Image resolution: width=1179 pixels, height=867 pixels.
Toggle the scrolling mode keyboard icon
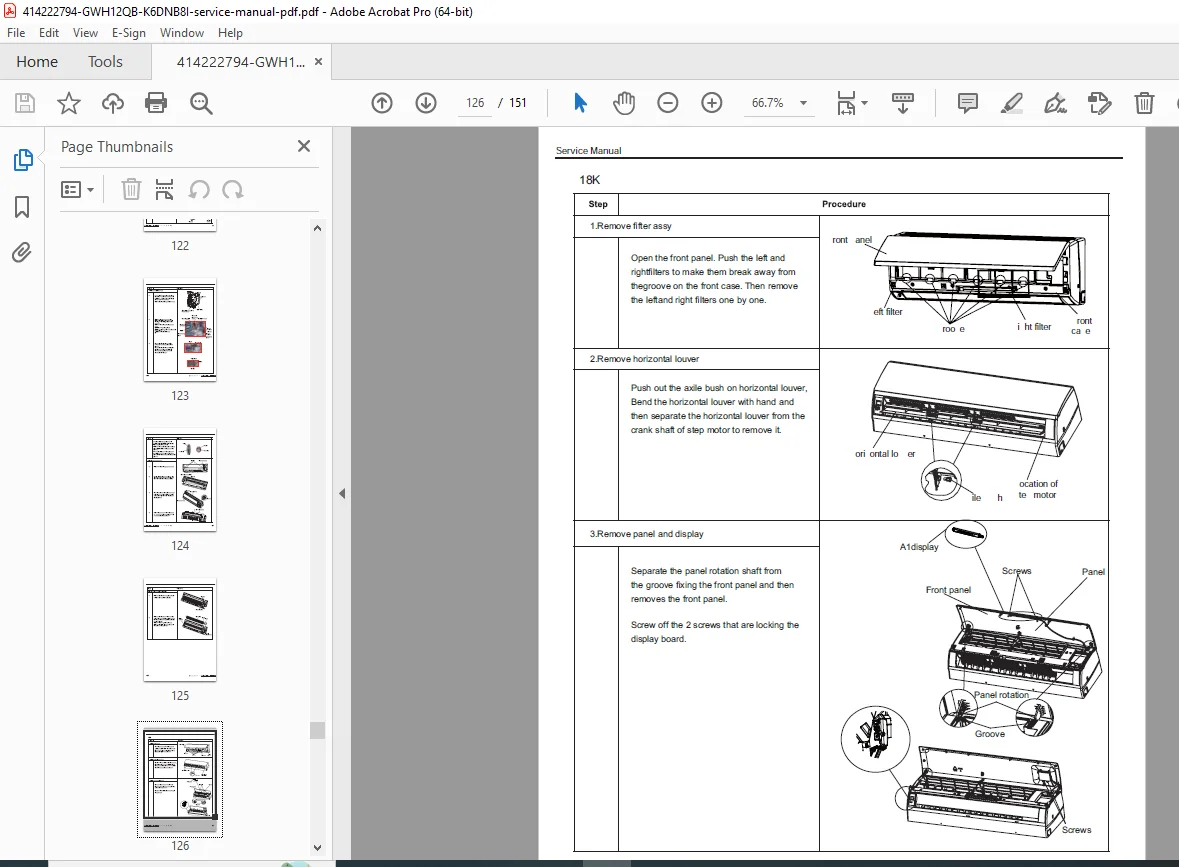pos(902,103)
